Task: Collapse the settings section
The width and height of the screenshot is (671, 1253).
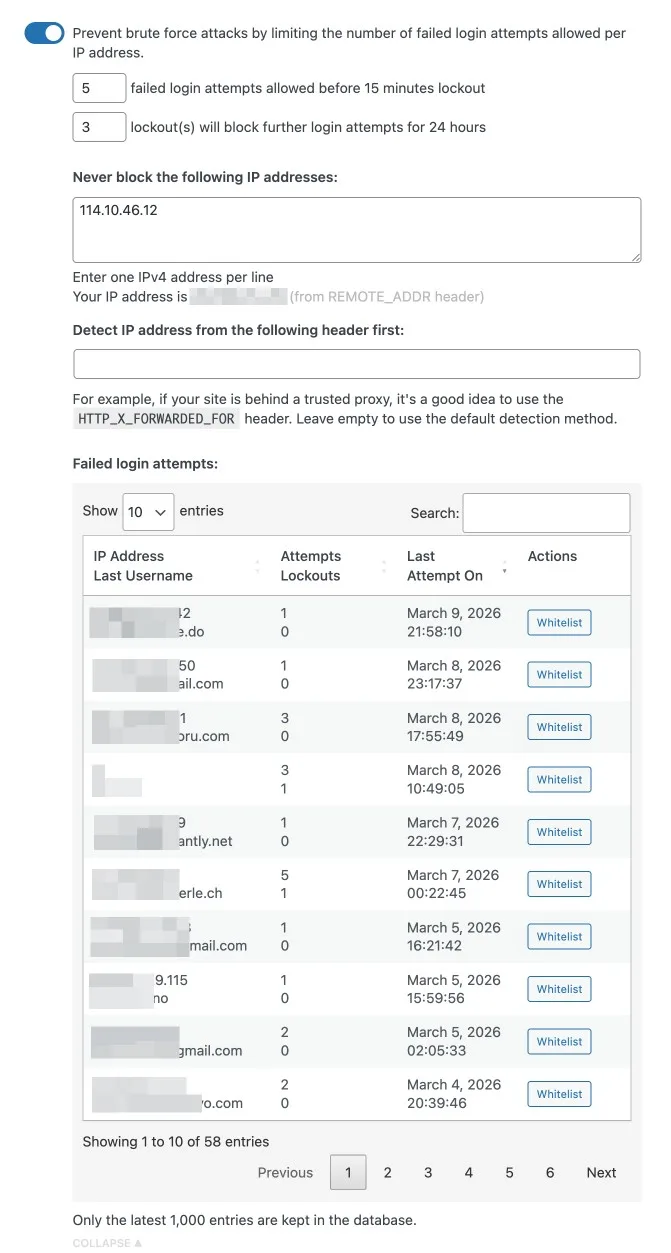Action: pos(106,1243)
